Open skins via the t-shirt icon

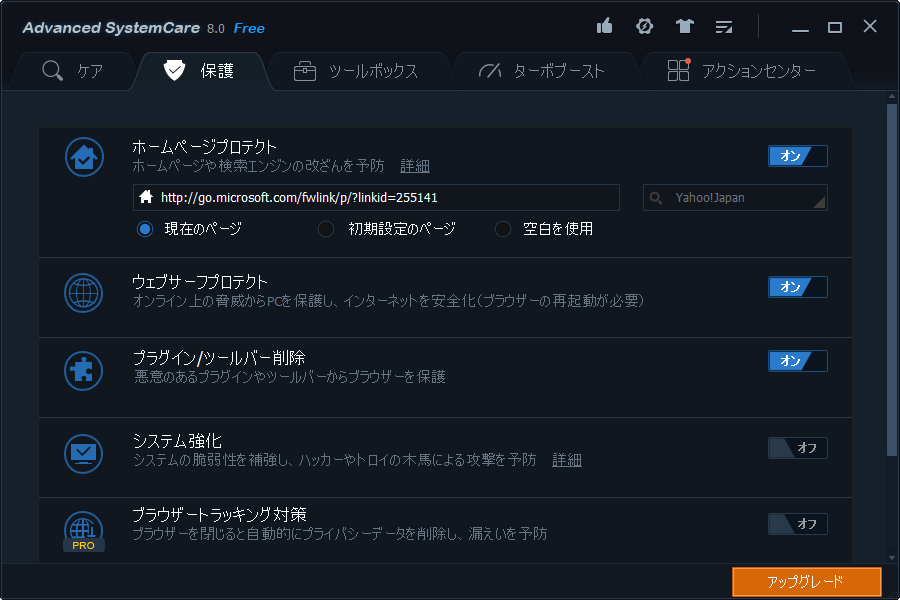684,27
